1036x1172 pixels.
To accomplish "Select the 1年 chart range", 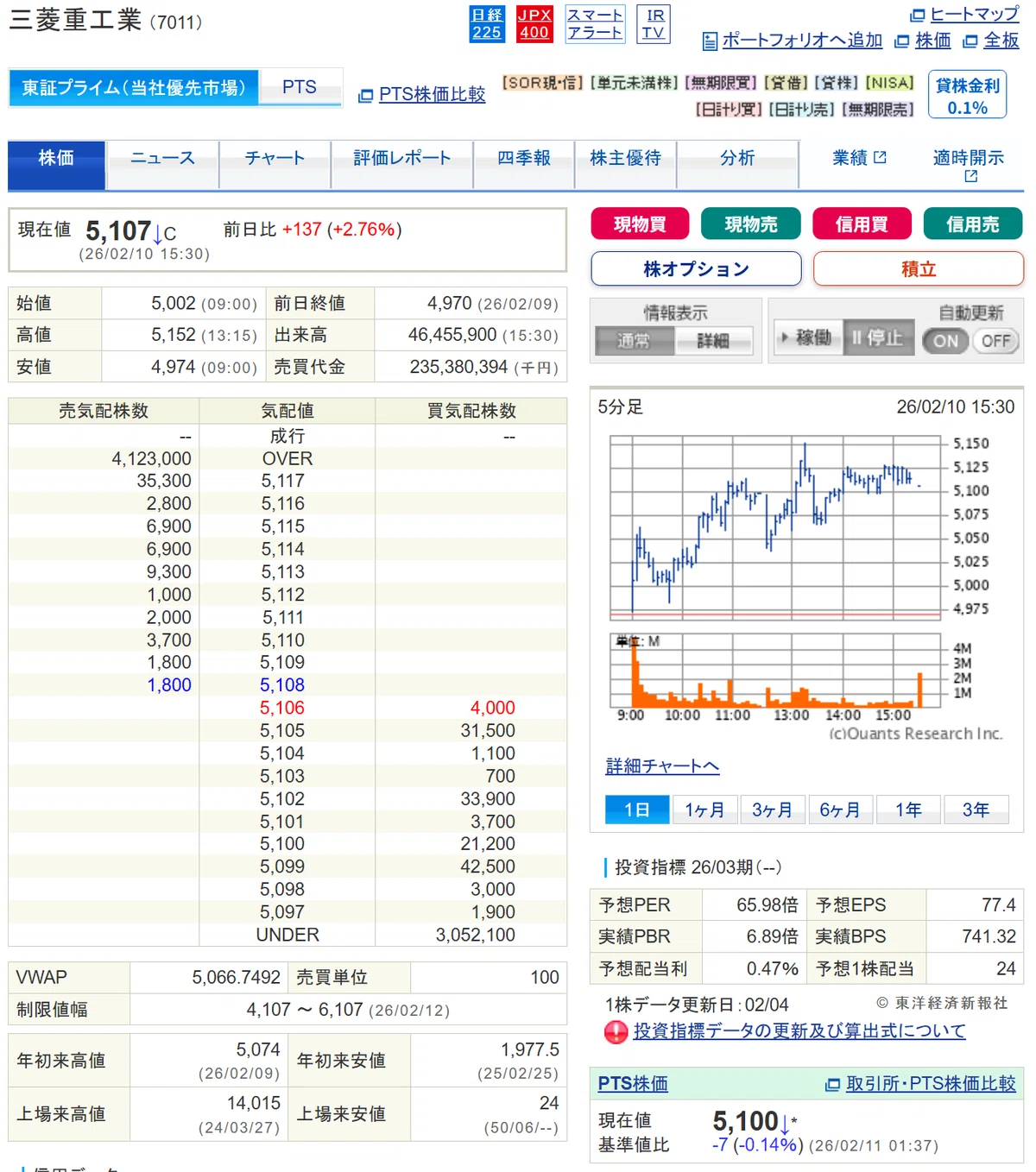I will (x=908, y=810).
